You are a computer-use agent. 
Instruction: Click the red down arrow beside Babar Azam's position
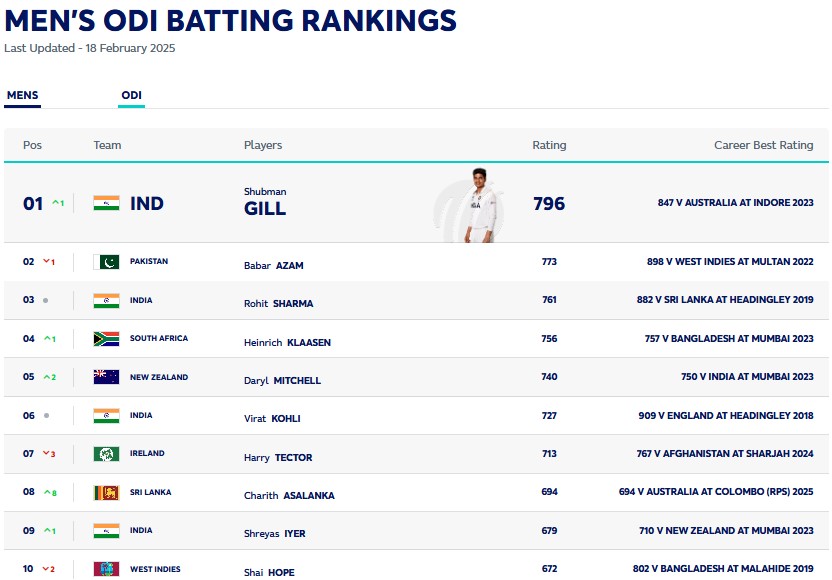tap(45, 262)
